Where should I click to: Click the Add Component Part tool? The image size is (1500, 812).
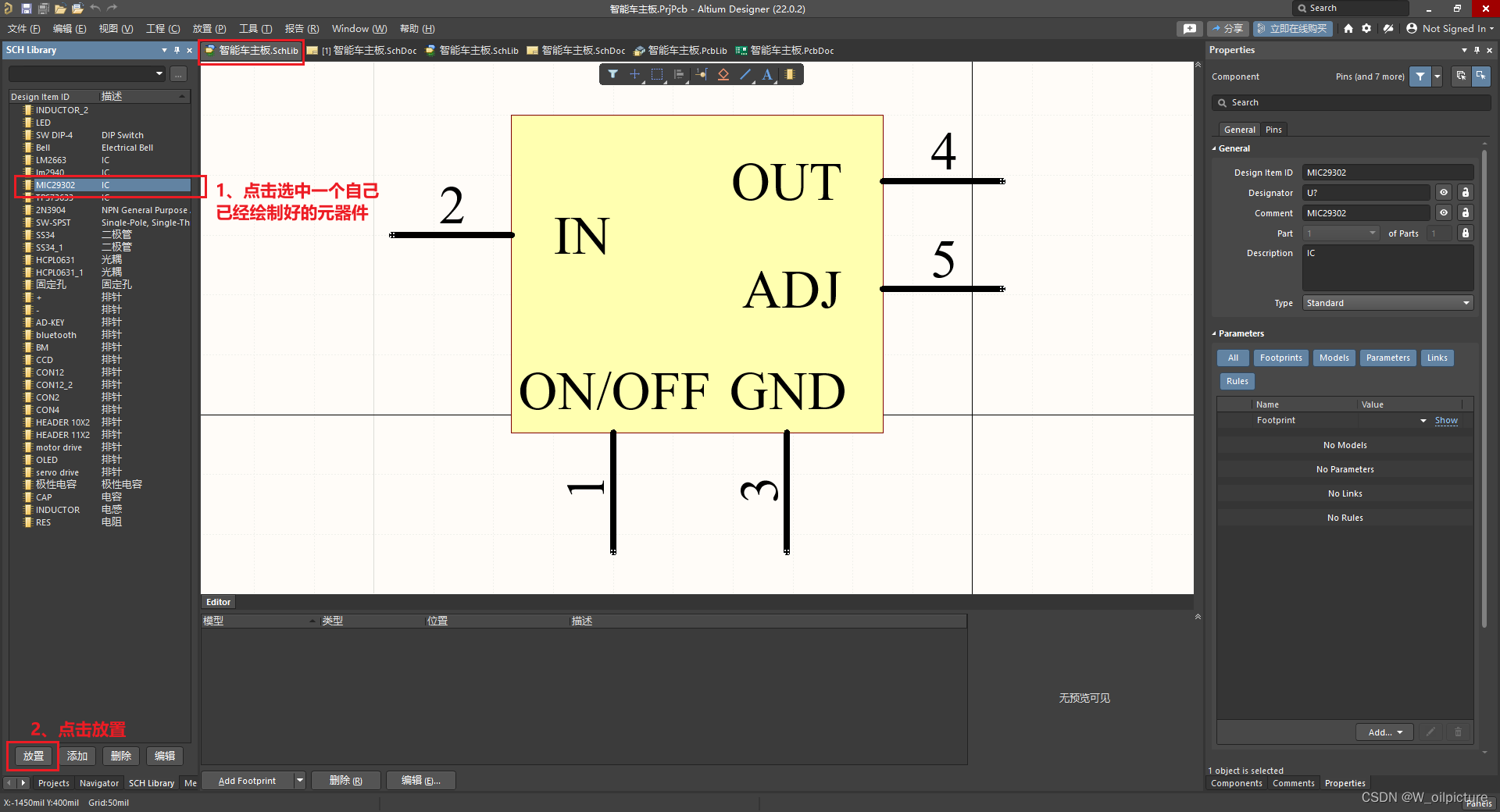(790, 74)
